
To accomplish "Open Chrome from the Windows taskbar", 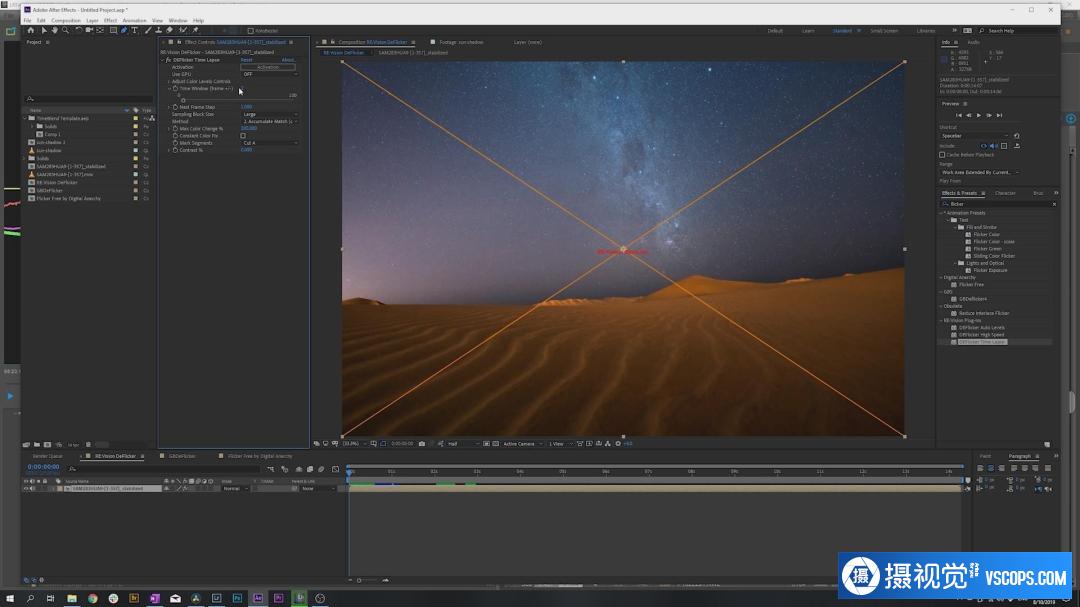I will tap(92, 598).
